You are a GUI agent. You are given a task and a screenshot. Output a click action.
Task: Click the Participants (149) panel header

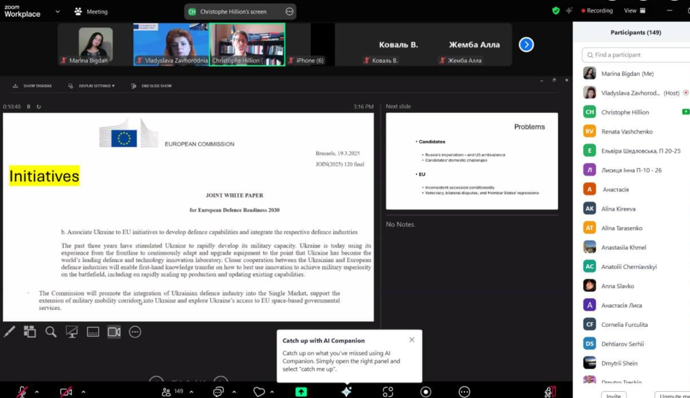[635, 33]
